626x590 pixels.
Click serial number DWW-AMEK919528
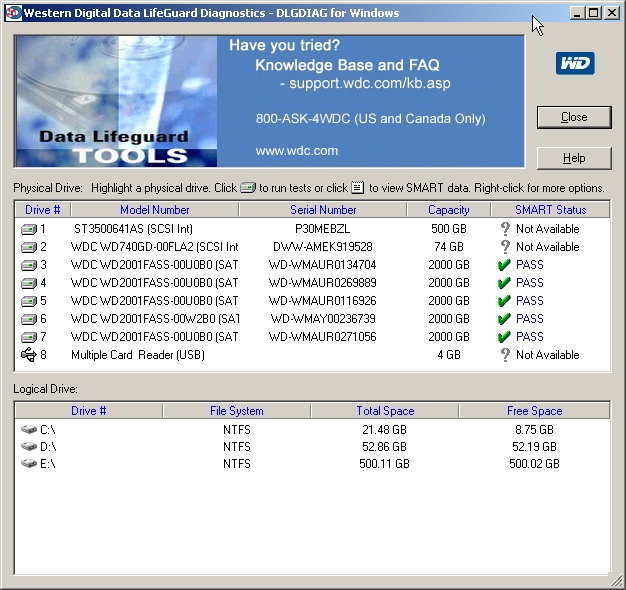(323, 247)
